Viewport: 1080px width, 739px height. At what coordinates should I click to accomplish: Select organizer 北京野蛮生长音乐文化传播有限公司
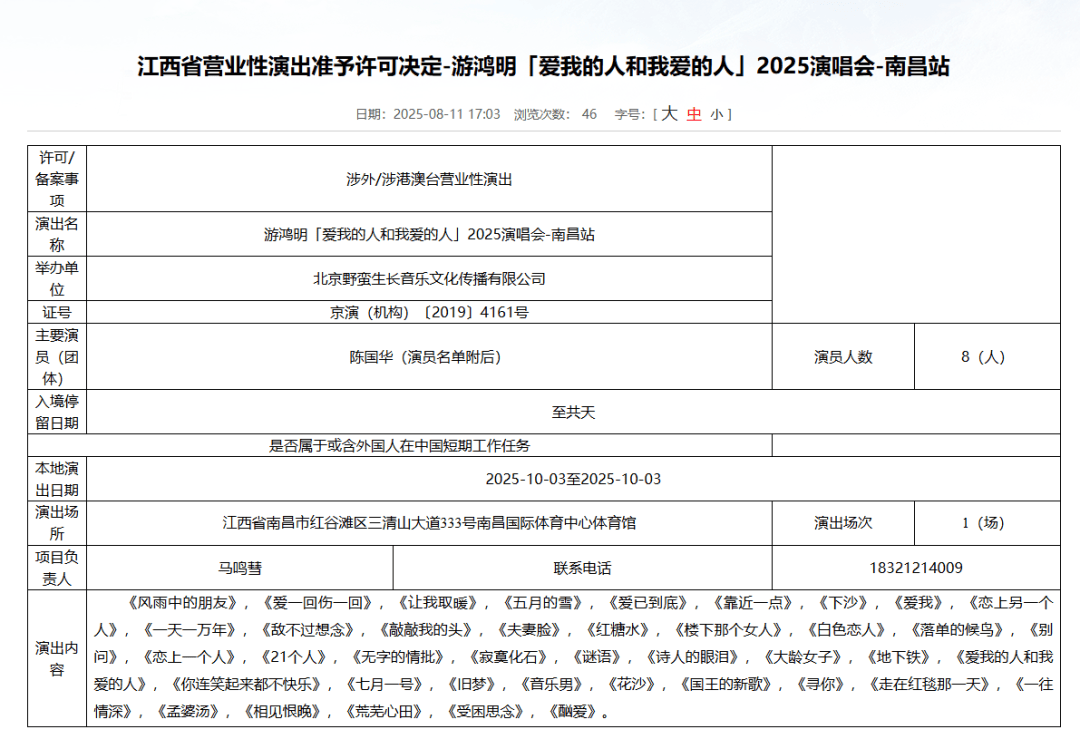click(429, 279)
